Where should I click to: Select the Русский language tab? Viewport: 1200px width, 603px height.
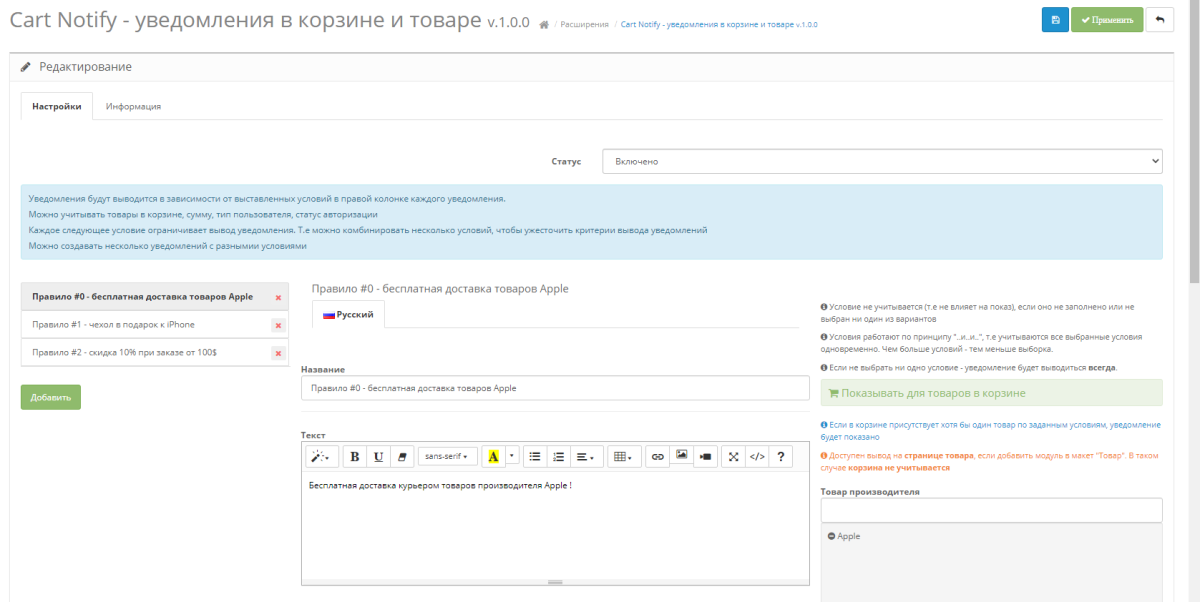click(x=348, y=314)
